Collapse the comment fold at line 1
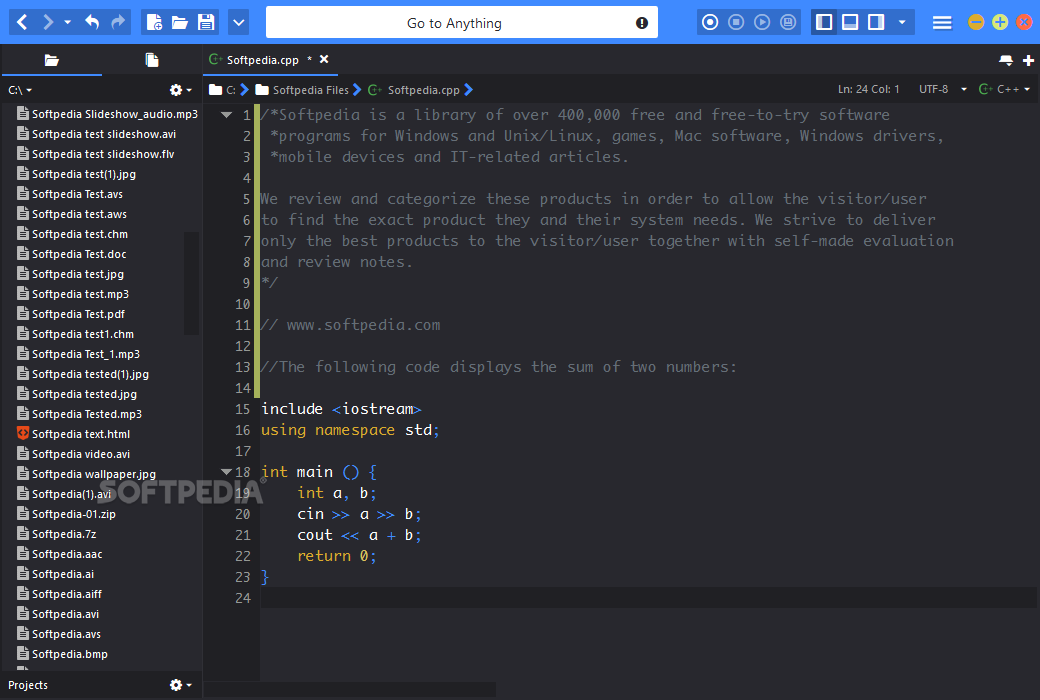Image resolution: width=1040 pixels, height=700 pixels. (x=226, y=115)
